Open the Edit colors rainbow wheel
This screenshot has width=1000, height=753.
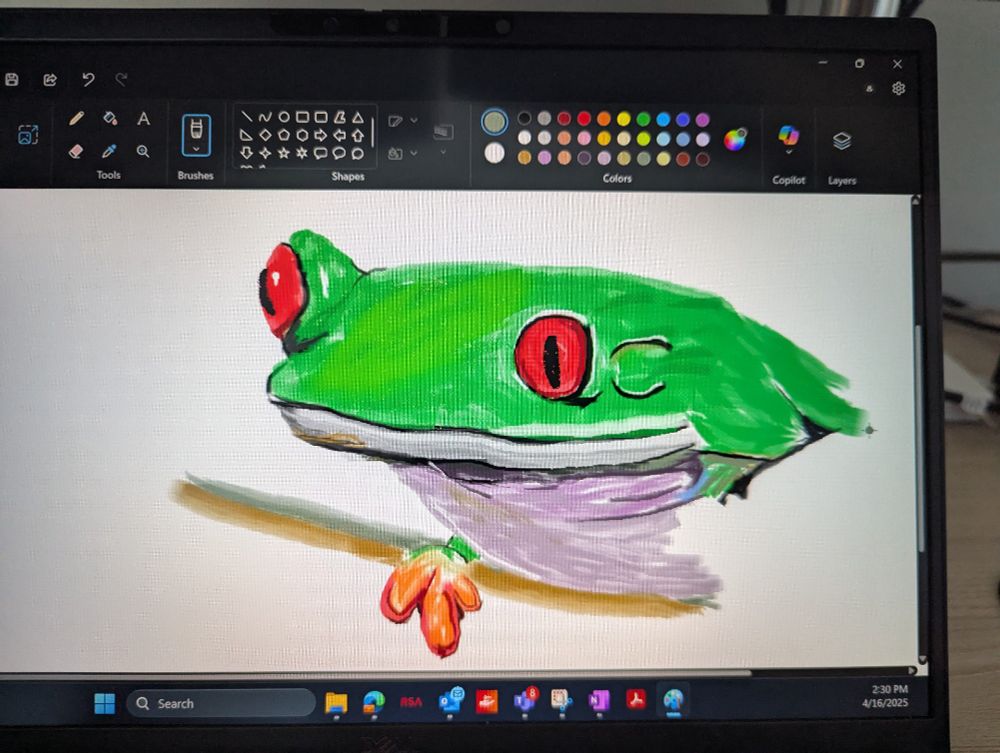coord(735,139)
